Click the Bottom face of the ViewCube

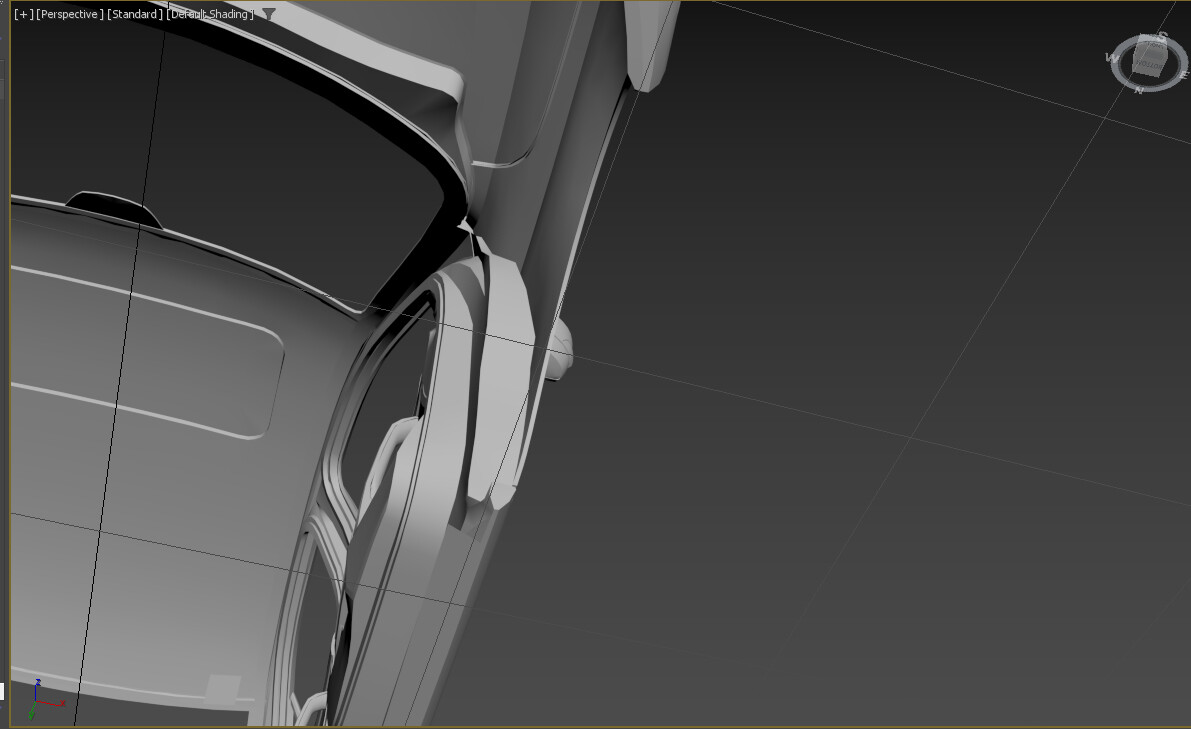click(x=1150, y=63)
